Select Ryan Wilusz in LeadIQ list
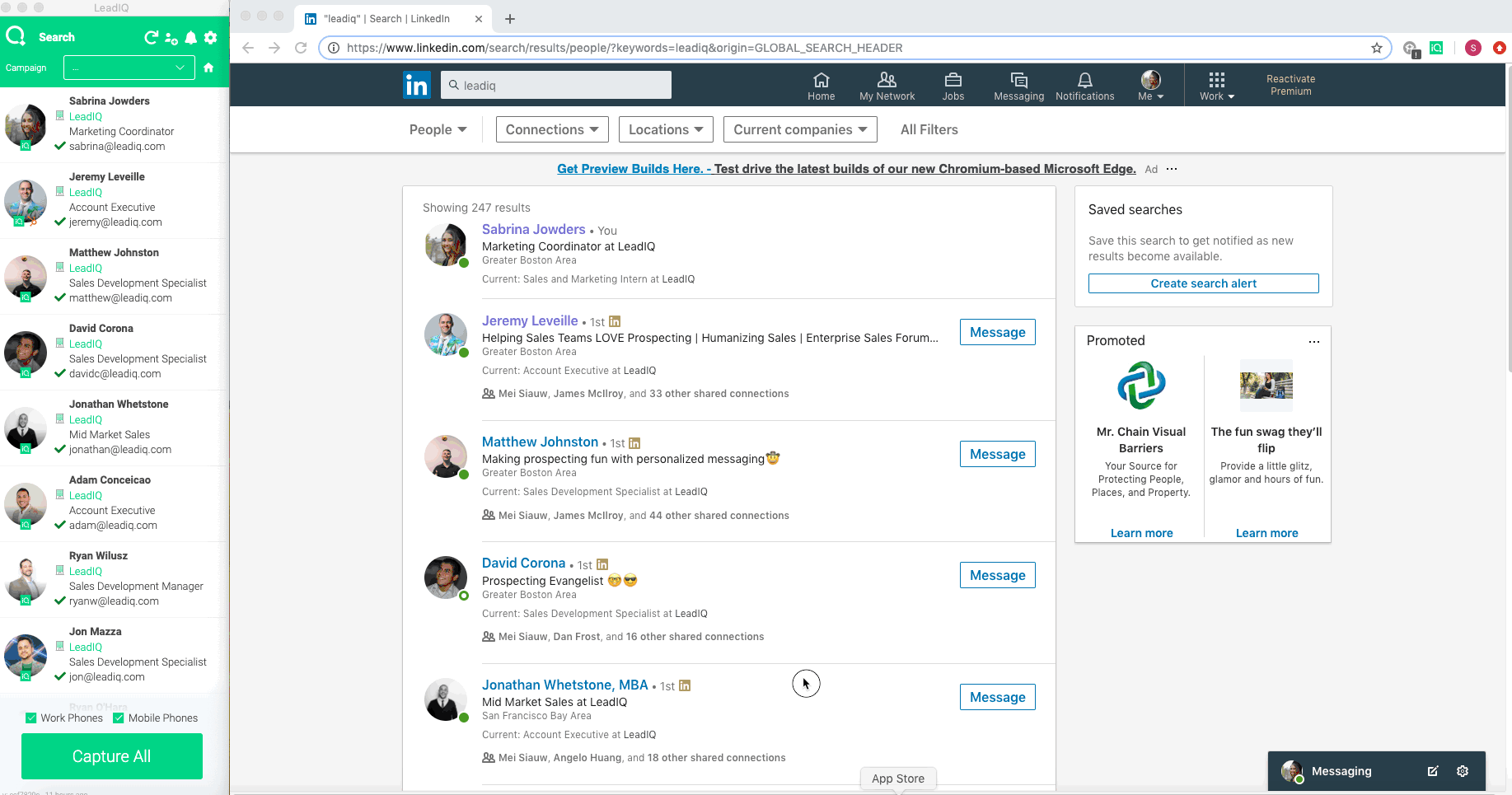Viewport: 1512px width, 795px height. (x=114, y=578)
